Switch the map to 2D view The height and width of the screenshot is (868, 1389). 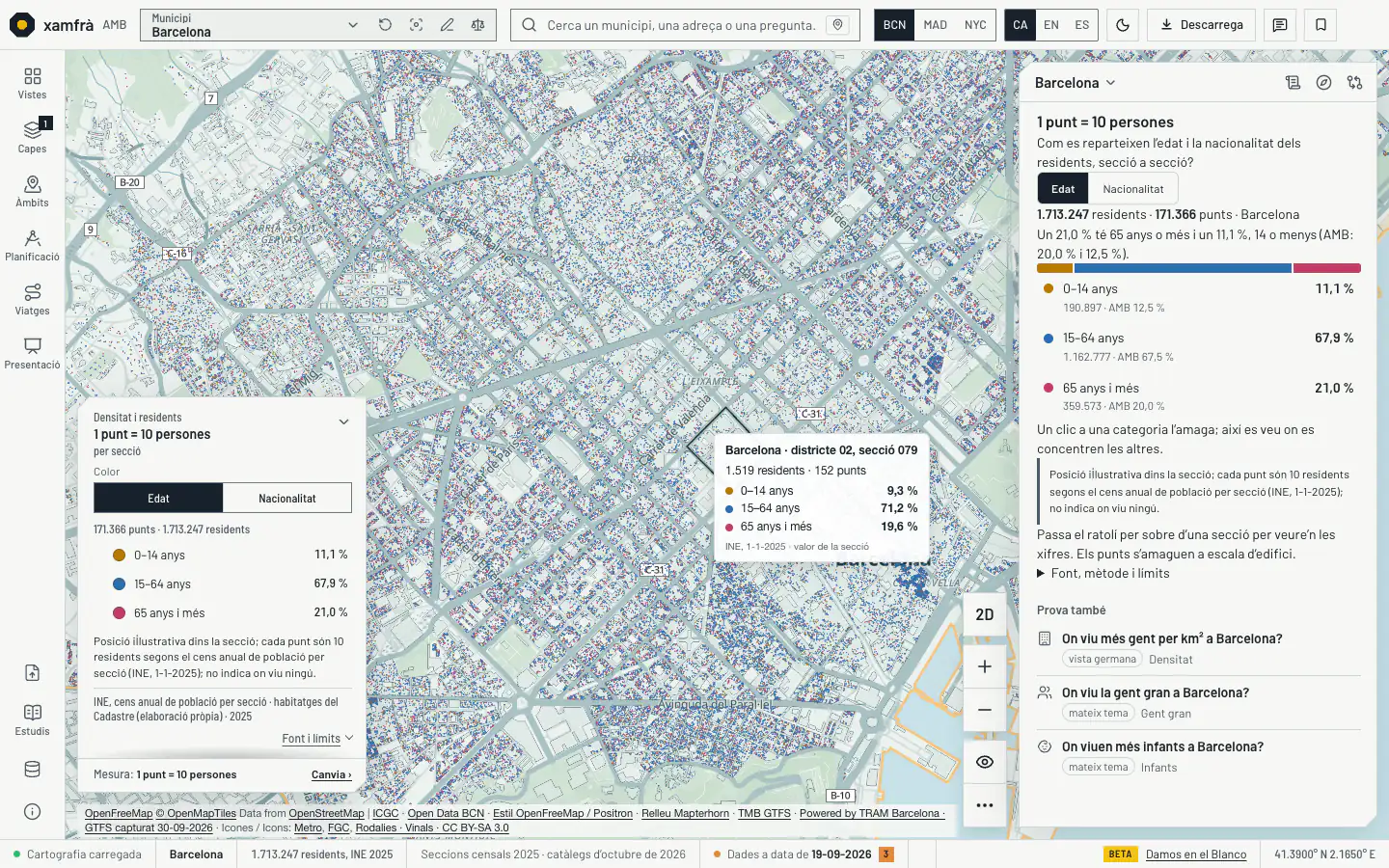(x=985, y=614)
